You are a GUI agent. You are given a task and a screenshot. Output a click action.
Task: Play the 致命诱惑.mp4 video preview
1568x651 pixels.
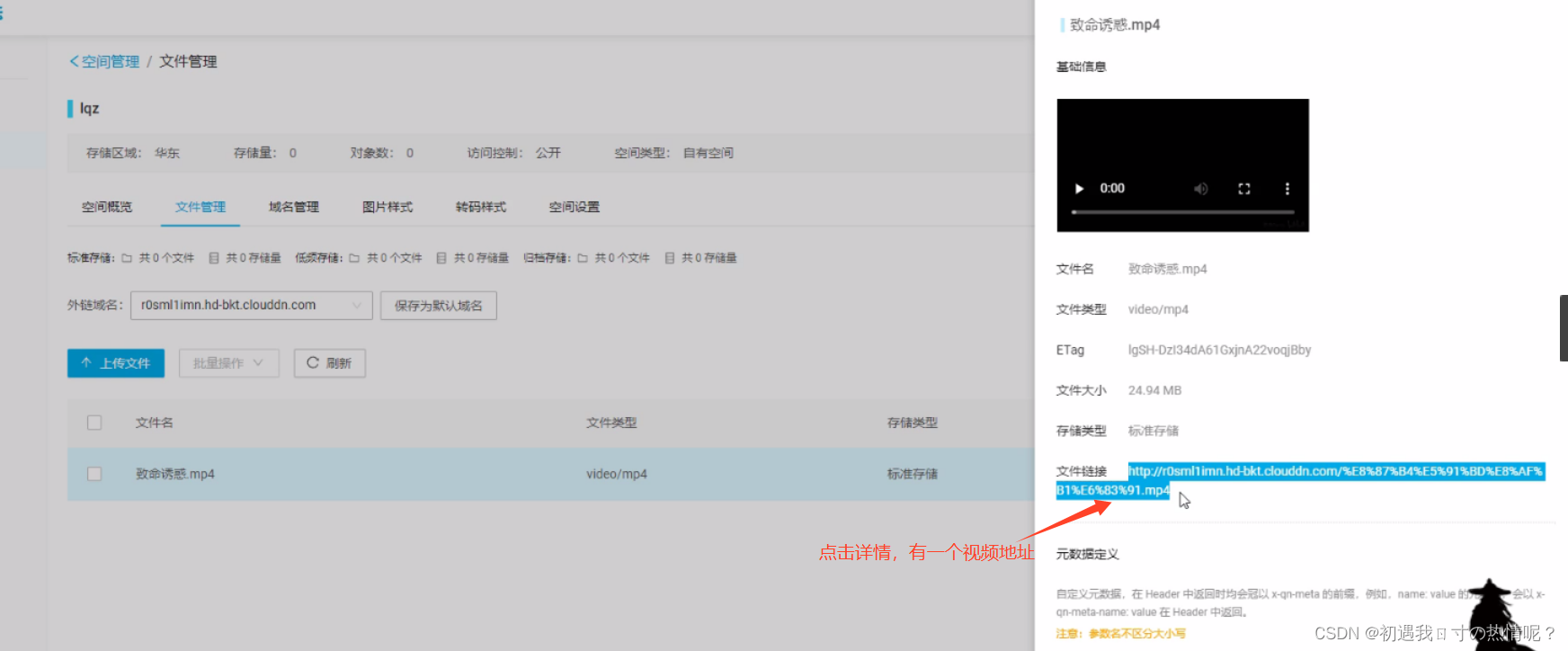1079,189
